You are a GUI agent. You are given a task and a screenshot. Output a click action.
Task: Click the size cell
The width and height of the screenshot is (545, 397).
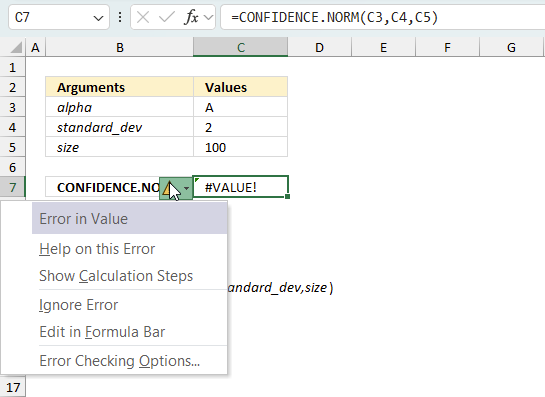tap(120, 147)
